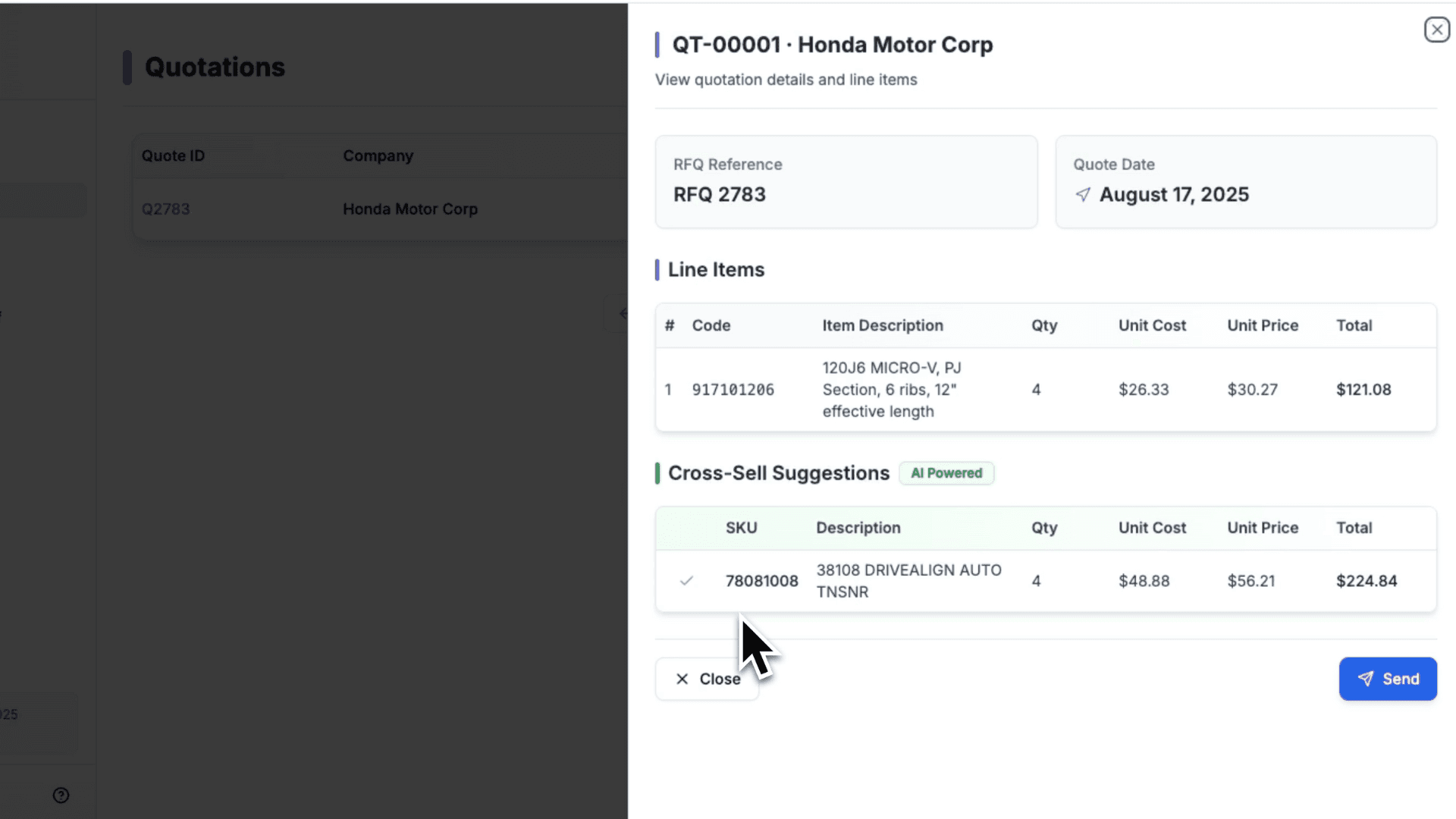The height and width of the screenshot is (819, 1456).
Task: Click the paper plane icon beside Quote Date
Action: point(1083,195)
